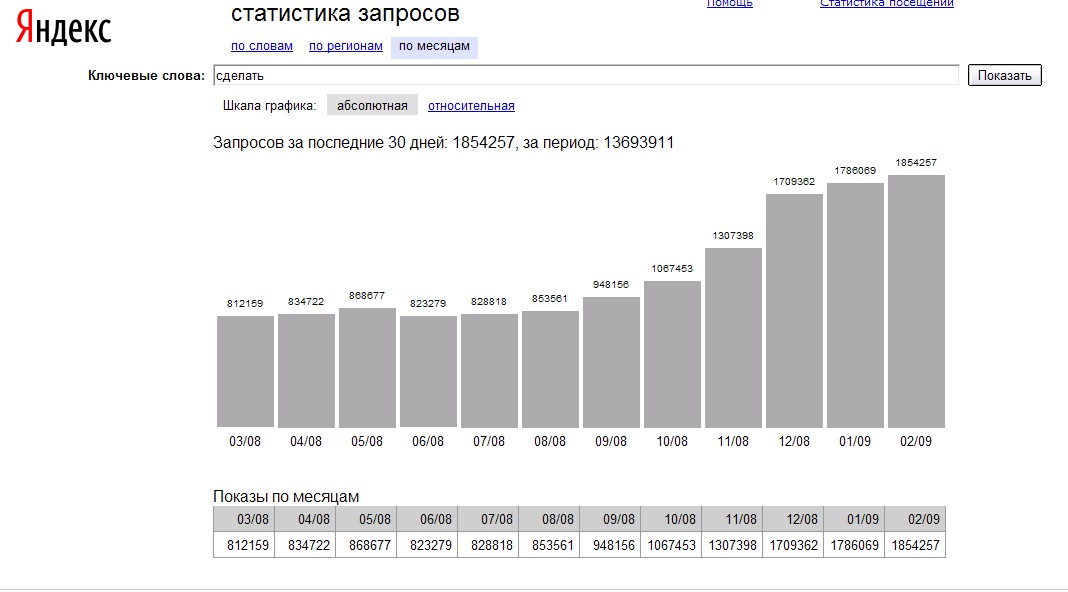Viewport: 1068px width, 592px height.
Task: Click the bar for 12/08
Action: (794, 310)
